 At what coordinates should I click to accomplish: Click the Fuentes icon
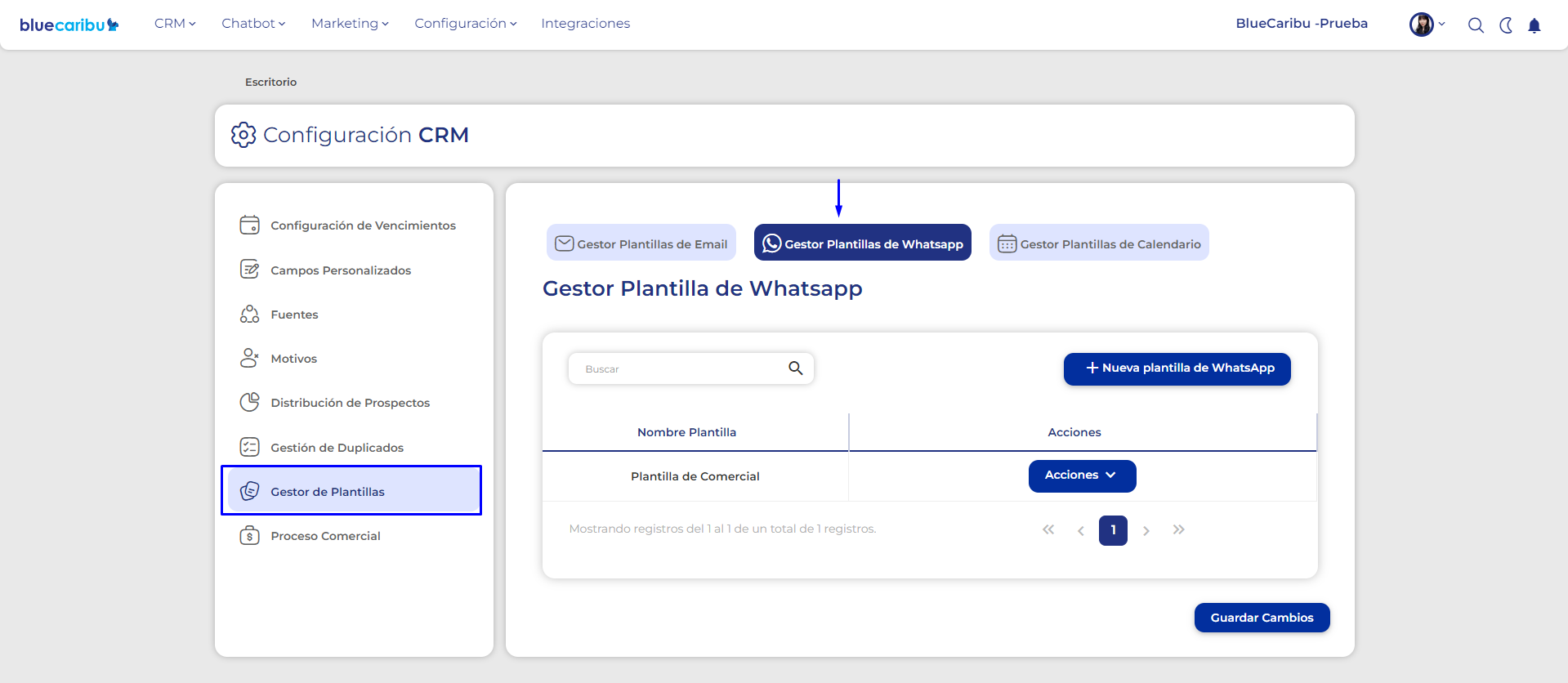tap(250, 314)
